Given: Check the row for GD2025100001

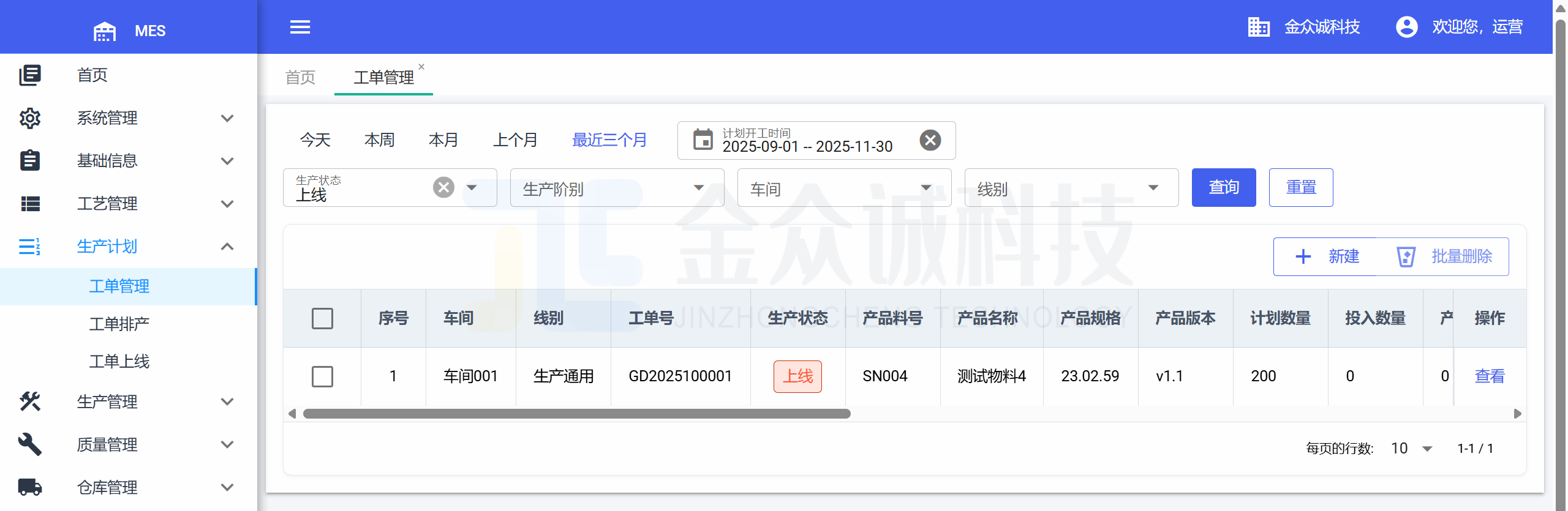Looking at the screenshot, I should 322,376.
